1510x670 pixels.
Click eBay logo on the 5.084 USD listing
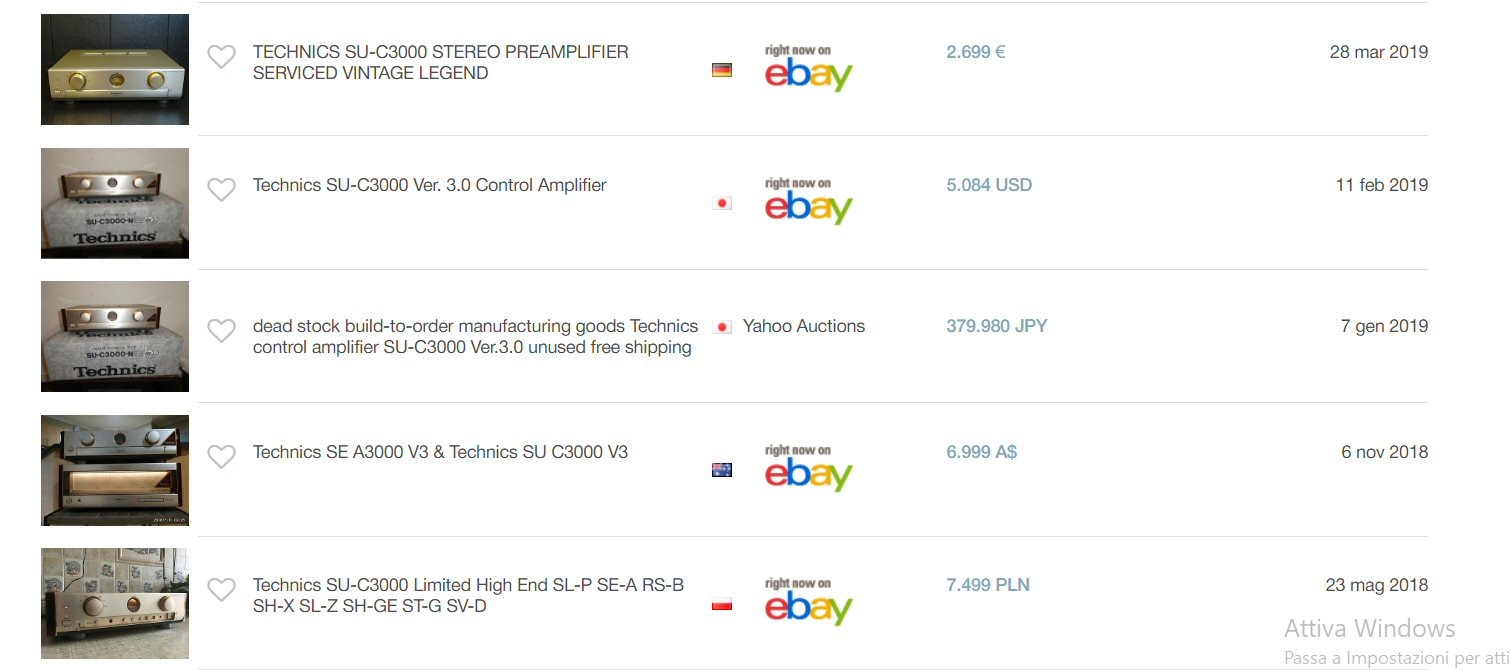click(x=808, y=202)
